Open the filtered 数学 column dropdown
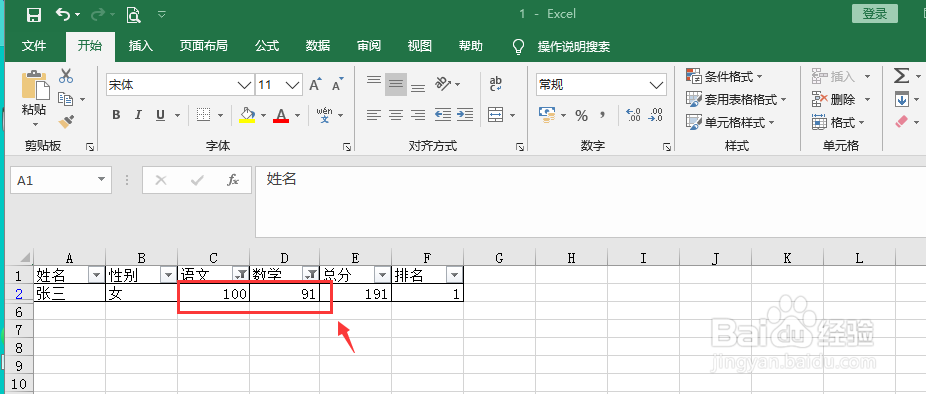 point(311,275)
